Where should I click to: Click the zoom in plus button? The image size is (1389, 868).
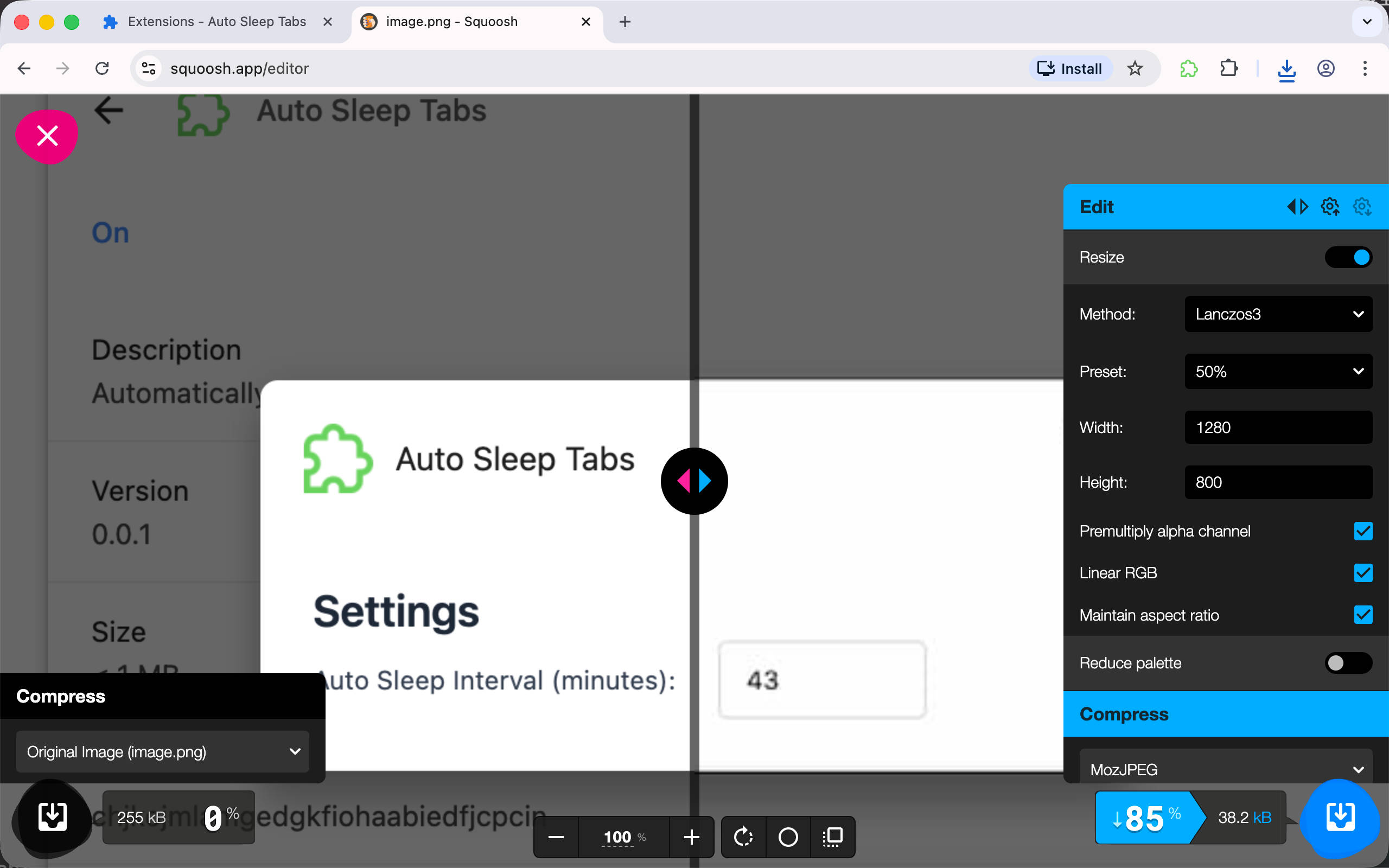click(x=692, y=837)
